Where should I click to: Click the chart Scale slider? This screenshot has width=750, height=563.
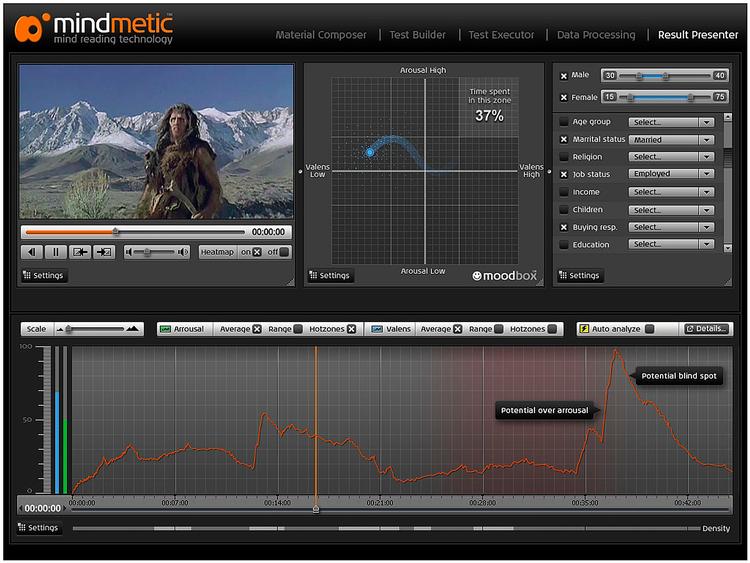pos(98,329)
